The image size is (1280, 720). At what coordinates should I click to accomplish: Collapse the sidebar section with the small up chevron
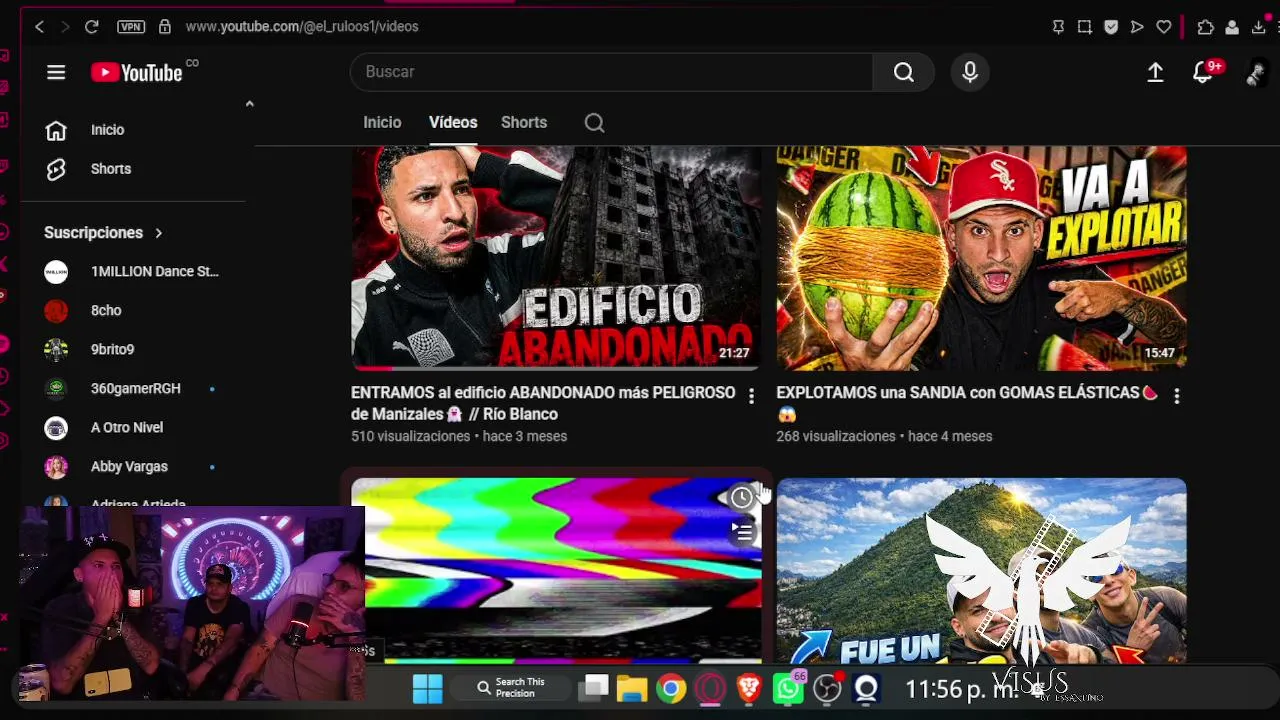[x=249, y=103]
